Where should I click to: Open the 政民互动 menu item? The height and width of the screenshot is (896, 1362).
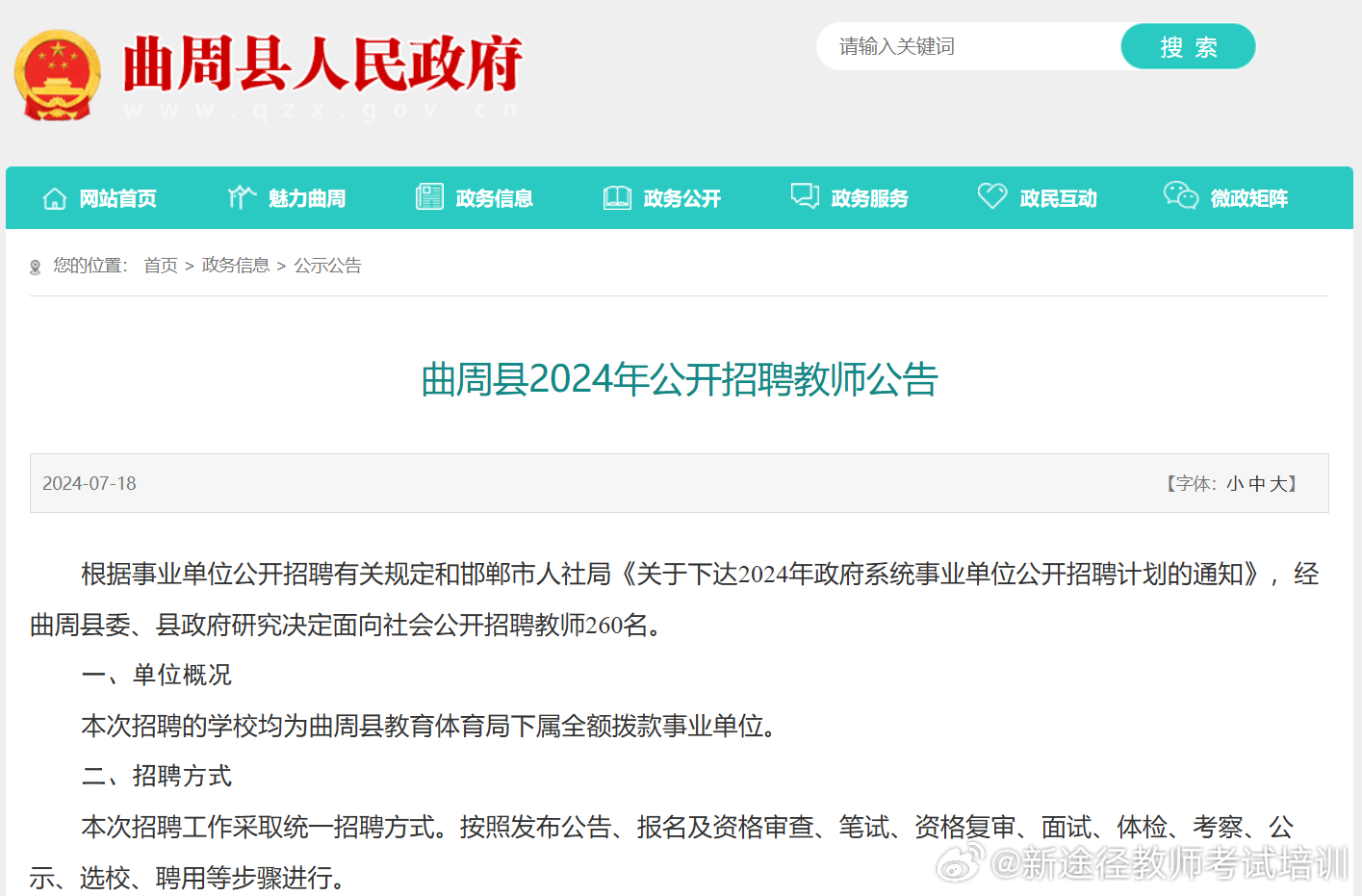click(x=1058, y=198)
